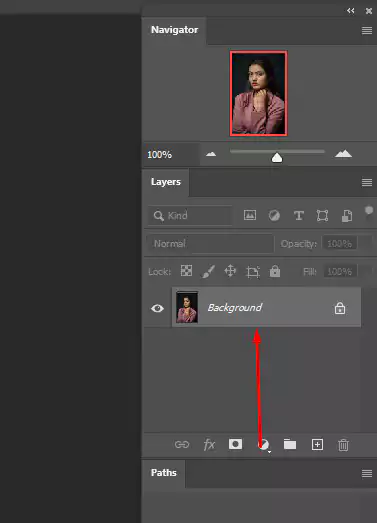
Task: Add a layer style with fx icon
Action: point(209,445)
